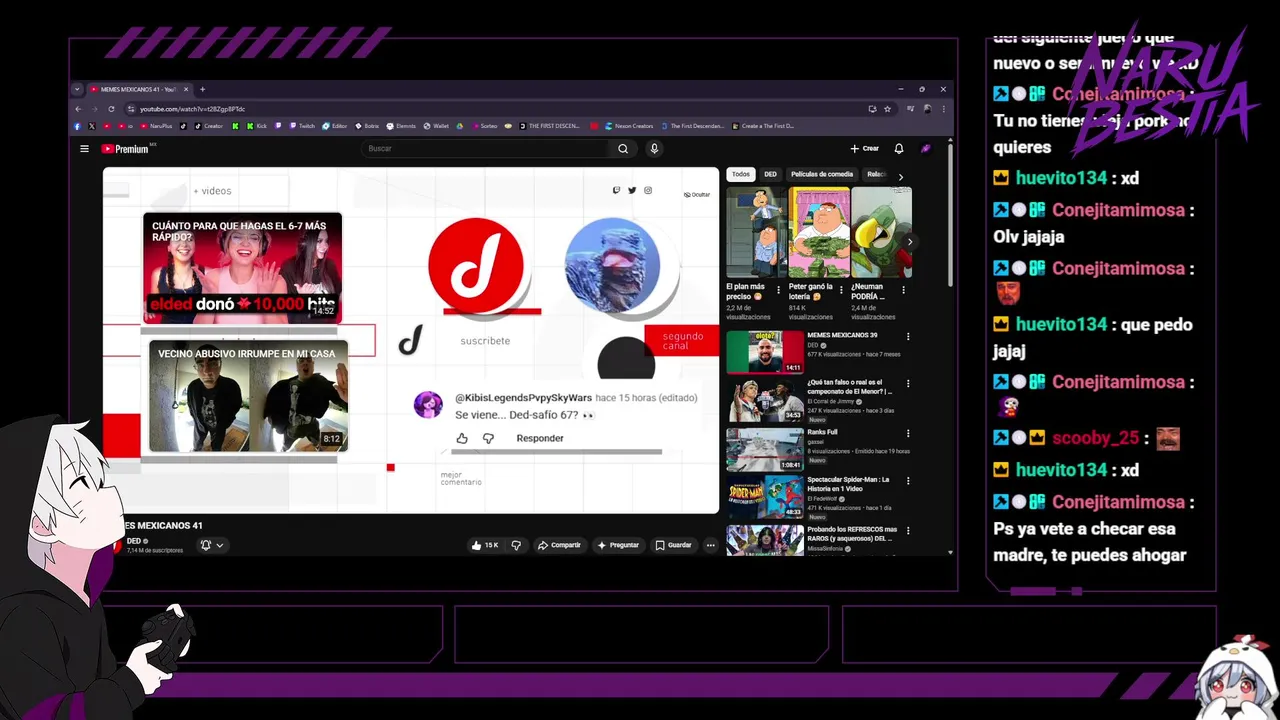Click the YouTube page vertical scrollbar
Screen dimensions: 1280x720
point(950,215)
